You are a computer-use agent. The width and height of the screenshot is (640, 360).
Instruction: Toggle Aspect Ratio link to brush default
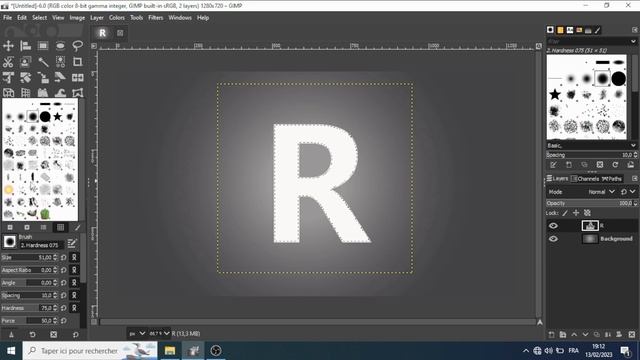click(x=74, y=270)
